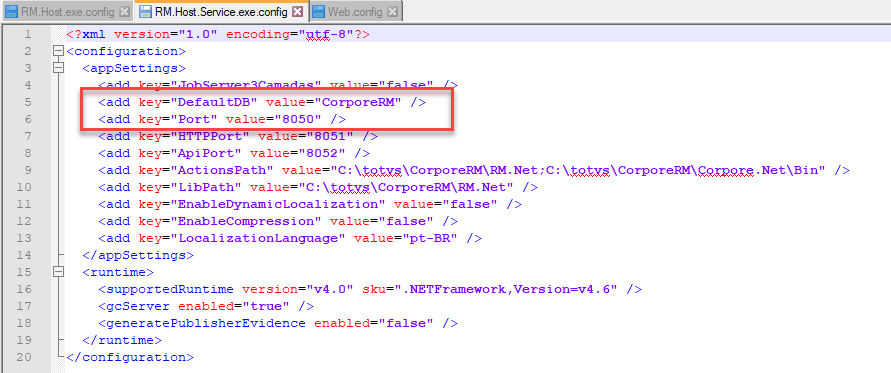Collapse the appSettings fold marker
The image size is (891, 373).
click(57, 68)
